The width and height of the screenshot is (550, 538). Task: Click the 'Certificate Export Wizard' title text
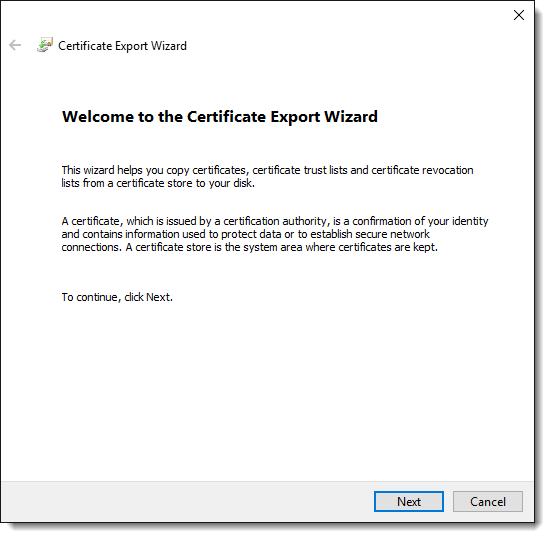coord(122,46)
